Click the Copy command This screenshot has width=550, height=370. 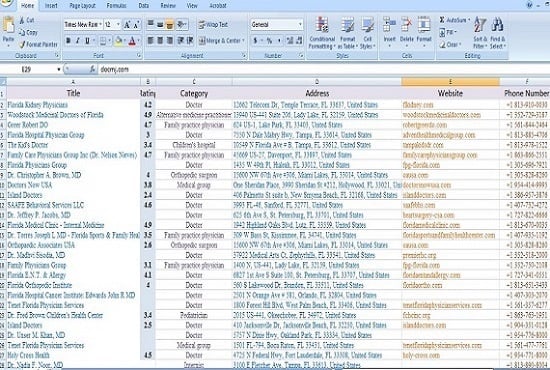28,33
